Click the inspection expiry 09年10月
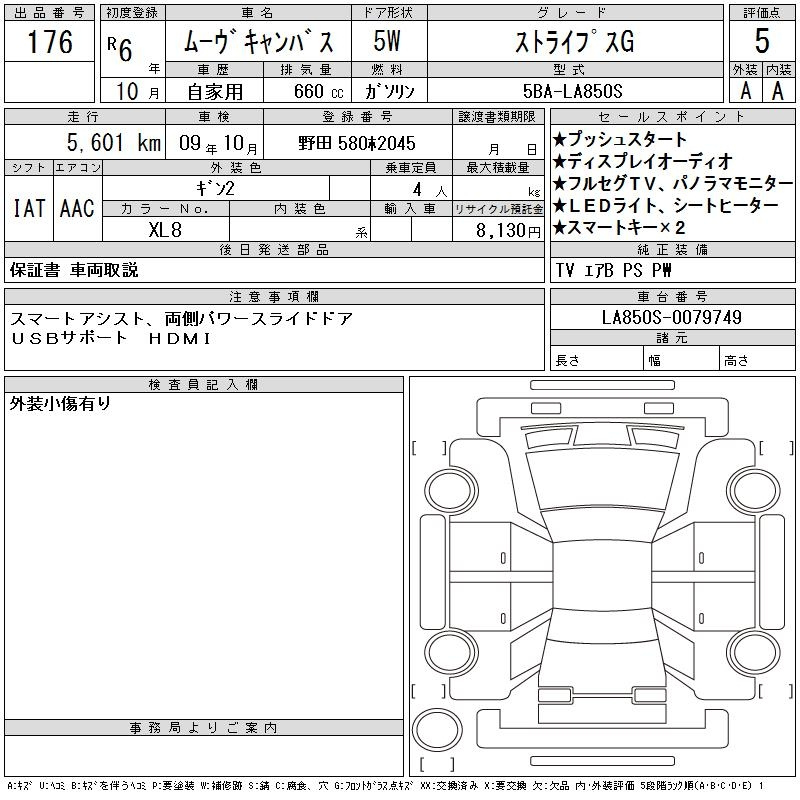 pyautogui.click(x=218, y=143)
